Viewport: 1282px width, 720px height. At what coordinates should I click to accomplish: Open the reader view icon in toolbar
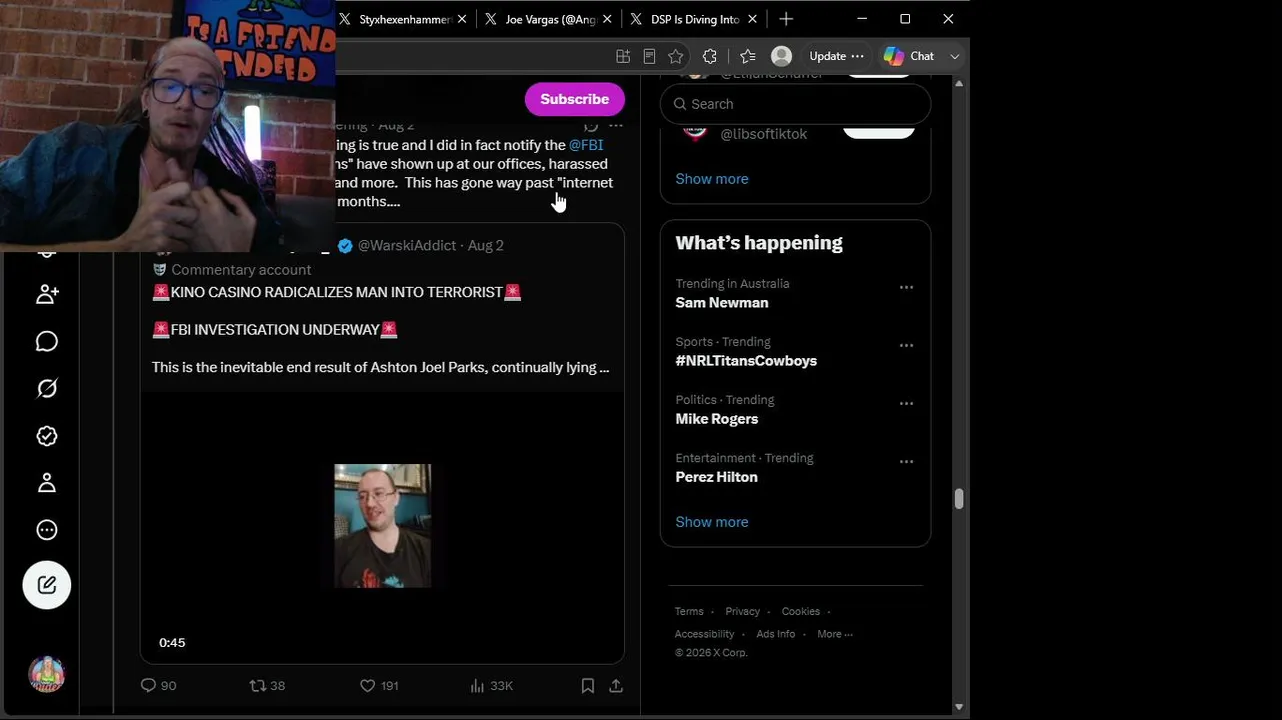(x=649, y=56)
